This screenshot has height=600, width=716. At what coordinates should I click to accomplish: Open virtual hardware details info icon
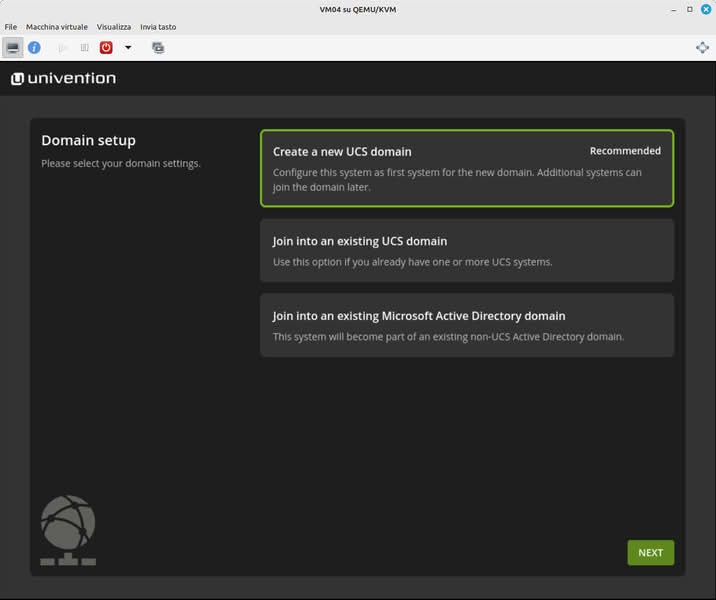point(34,47)
